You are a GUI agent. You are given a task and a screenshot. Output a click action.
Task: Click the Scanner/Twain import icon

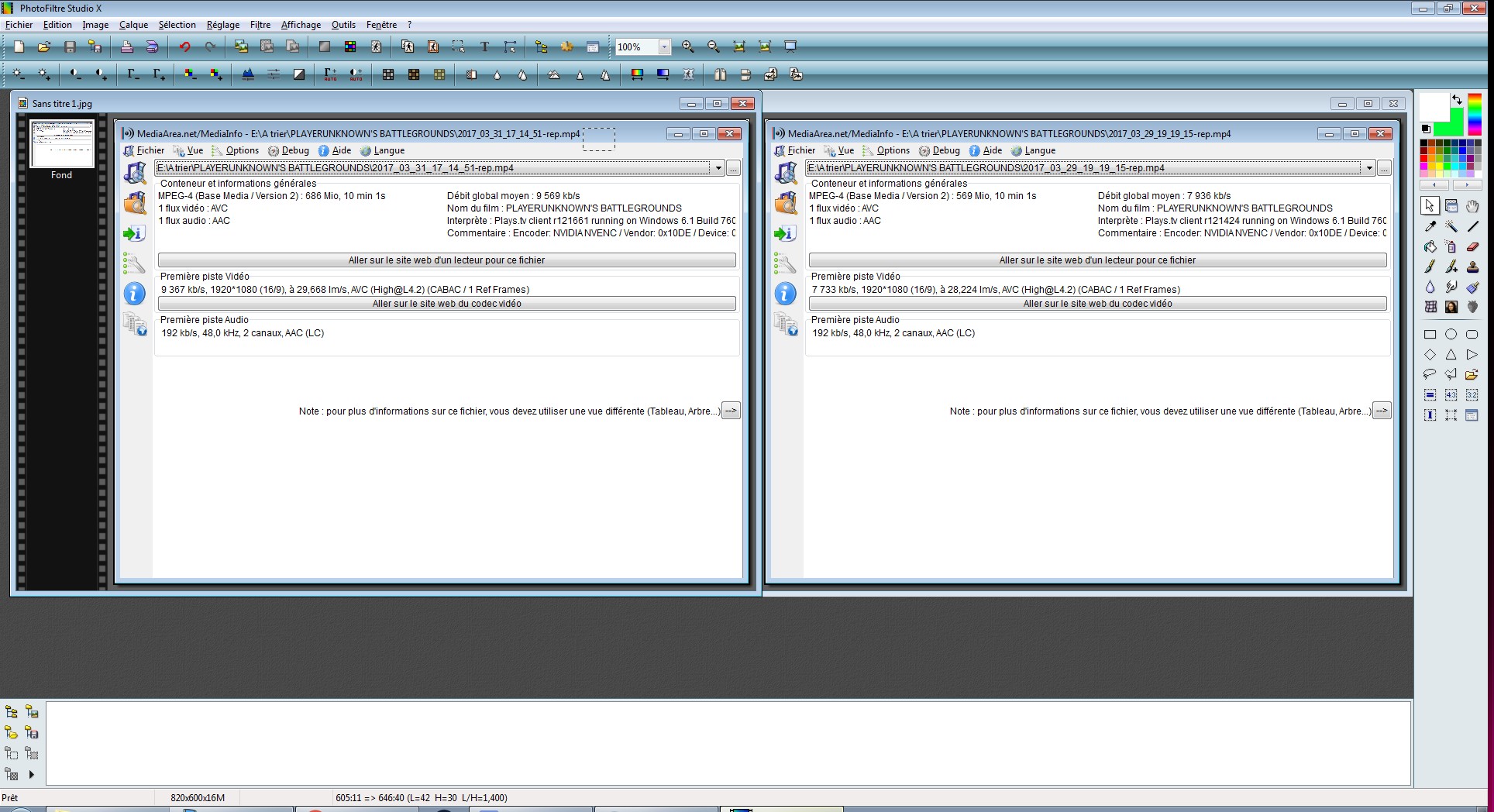tap(152, 46)
